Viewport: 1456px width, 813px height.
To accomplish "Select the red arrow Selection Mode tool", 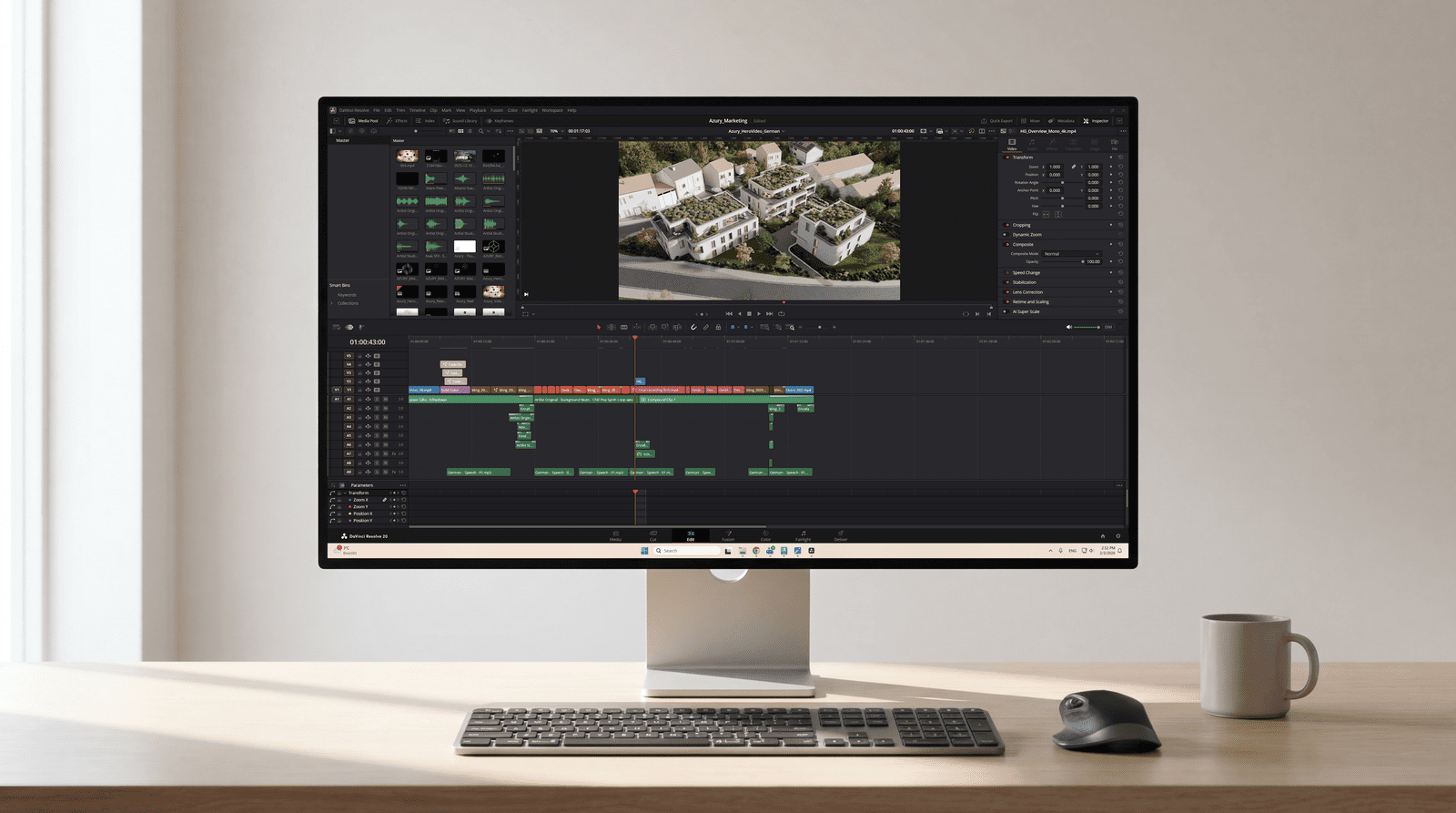I will pyautogui.click(x=599, y=327).
